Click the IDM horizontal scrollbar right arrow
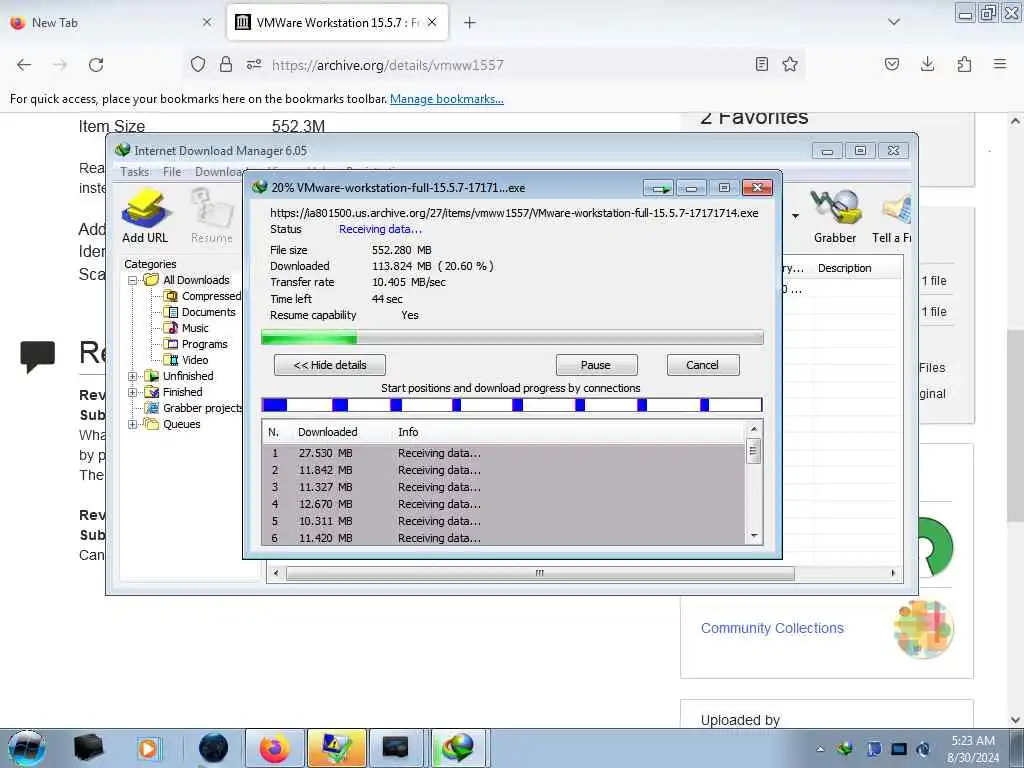This screenshot has height=768, width=1024. (x=893, y=573)
